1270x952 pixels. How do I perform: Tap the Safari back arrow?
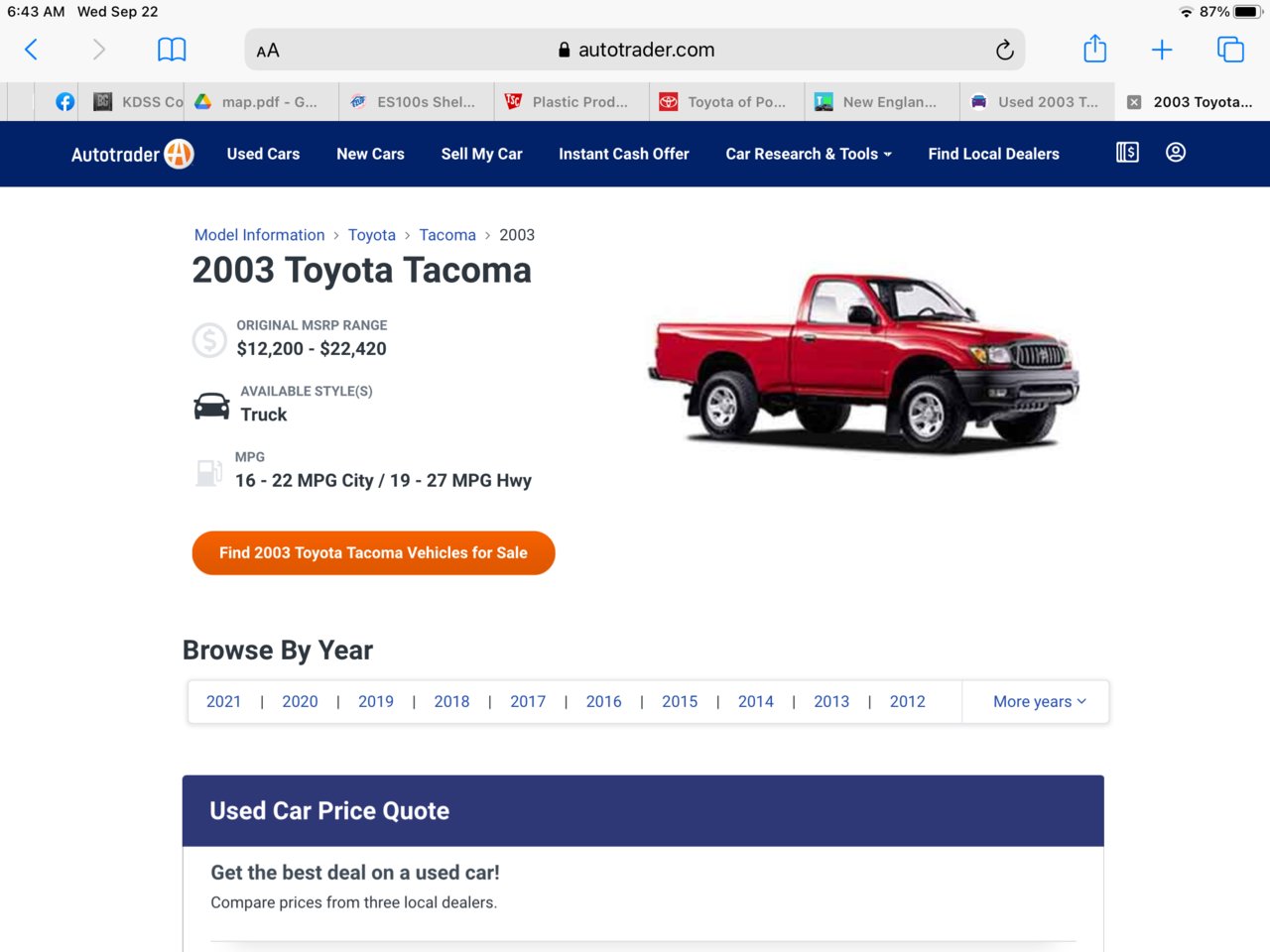31,50
